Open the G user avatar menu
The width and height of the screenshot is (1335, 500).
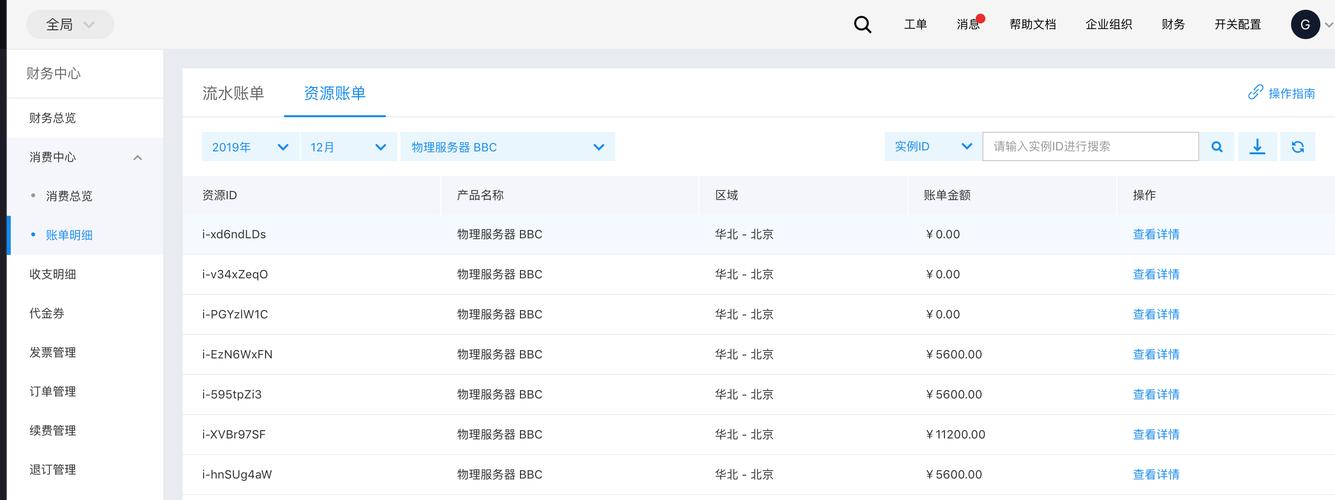(x=1305, y=25)
